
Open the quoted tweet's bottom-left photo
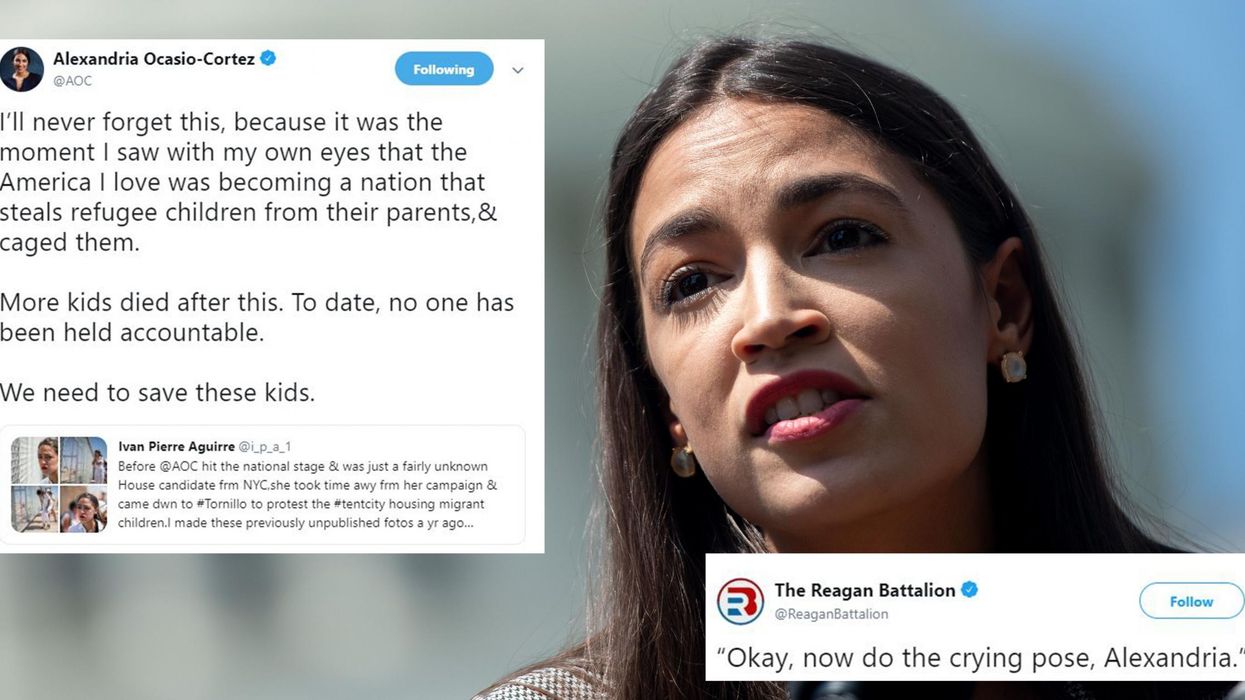coord(34,509)
